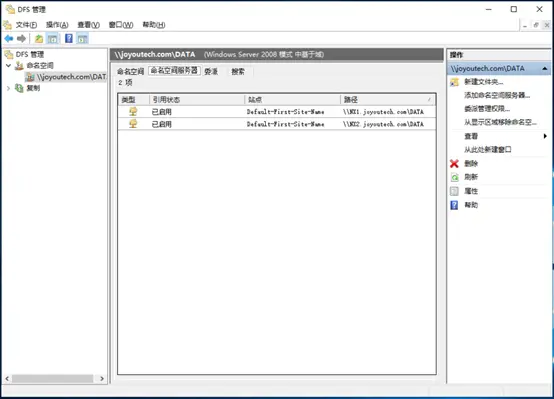This screenshot has width=554, height=399.
Task: Click the 添加命名空间服务器 action
Action: click(x=497, y=95)
